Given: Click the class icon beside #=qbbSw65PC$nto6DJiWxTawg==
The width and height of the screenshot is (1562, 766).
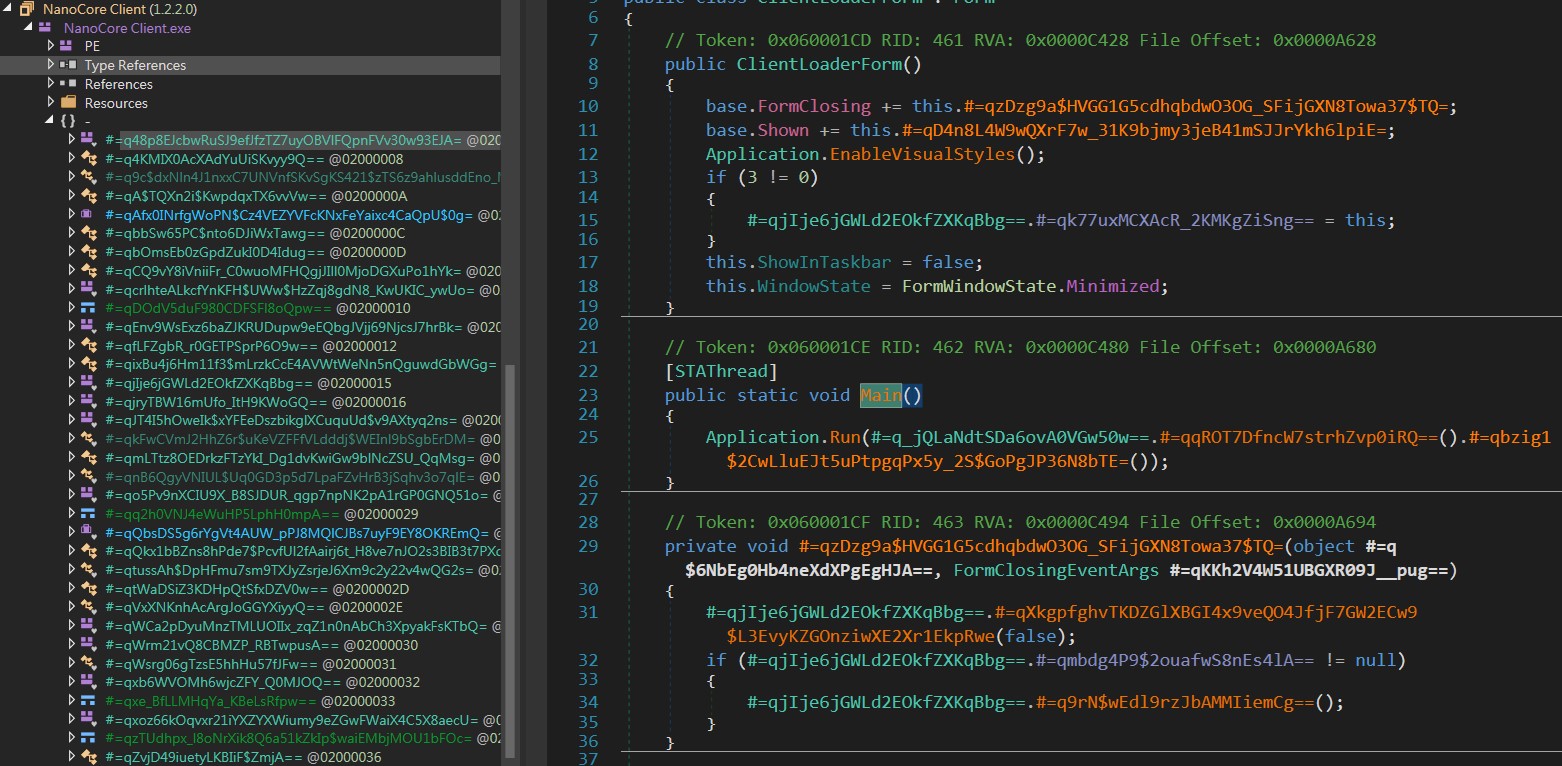Looking at the screenshot, I should (87, 233).
